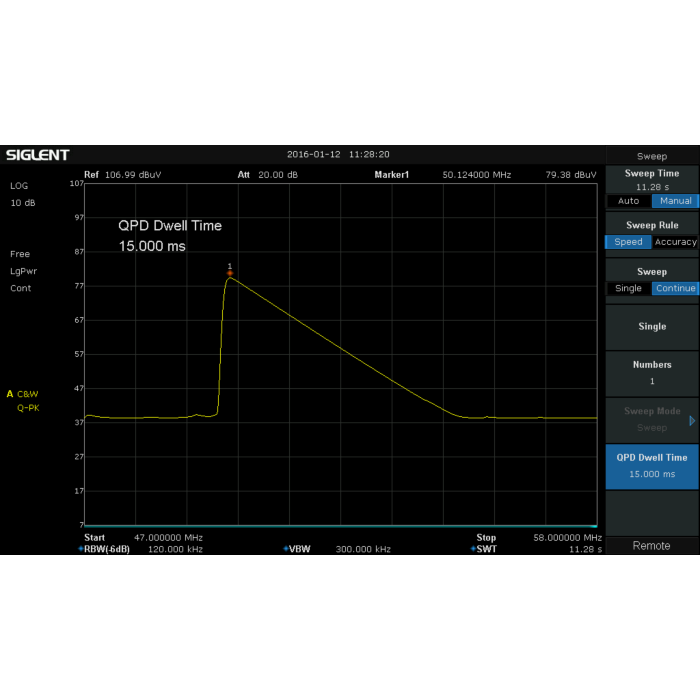Choose Accuracy for Sweep Rule
The image size is (700, 700).
[x=675, y=242]
